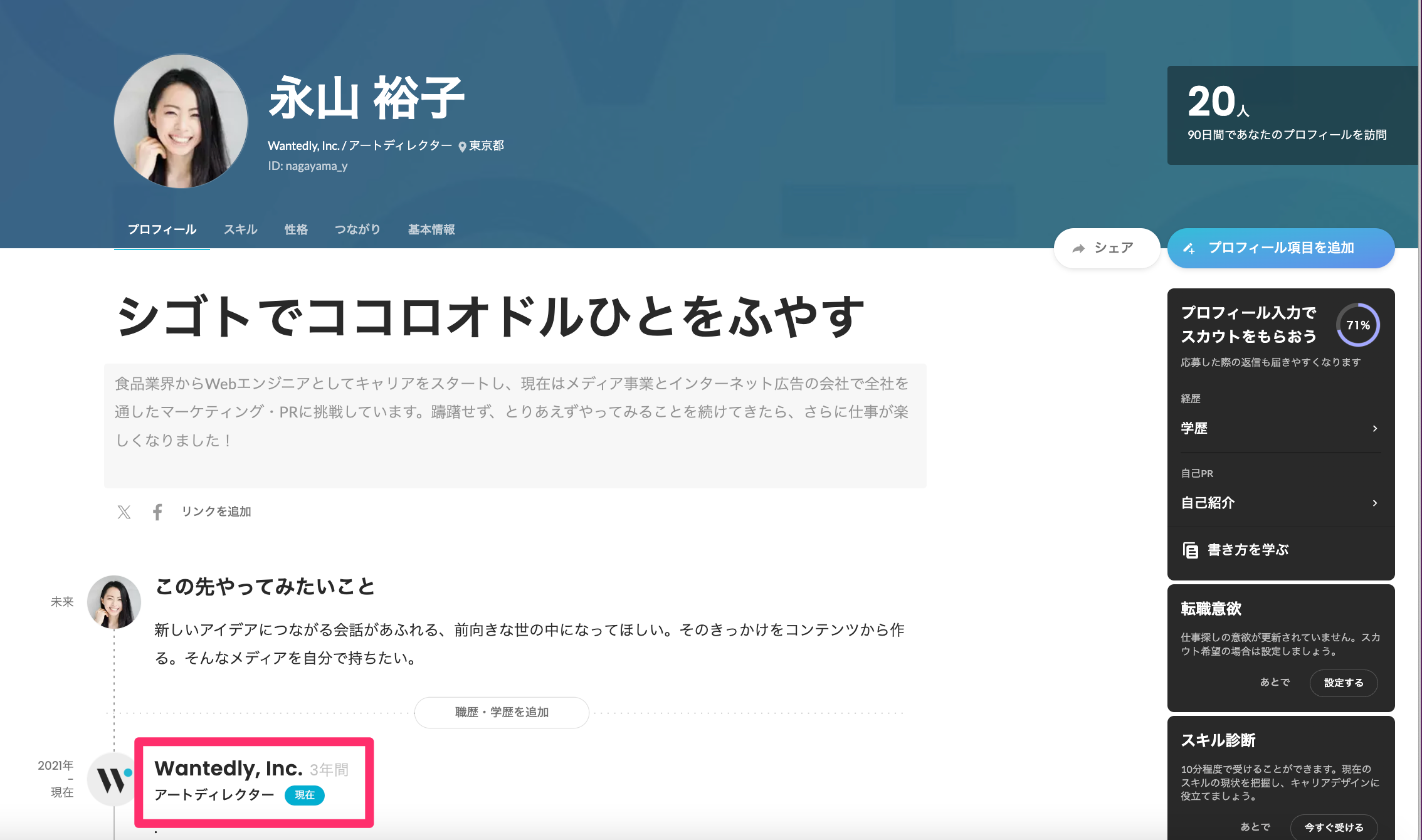Image resolution: width=1422 pixels, height=840 pixels.
Task: Click the 東京都 location text
Action: (x=487, y=146)
